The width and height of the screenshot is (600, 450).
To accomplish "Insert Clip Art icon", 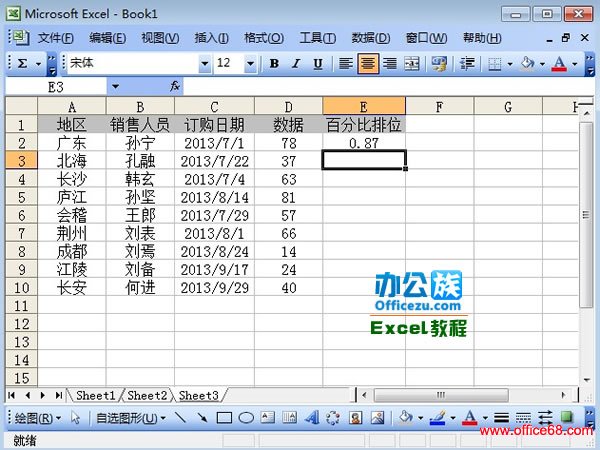I will [355, 417].
